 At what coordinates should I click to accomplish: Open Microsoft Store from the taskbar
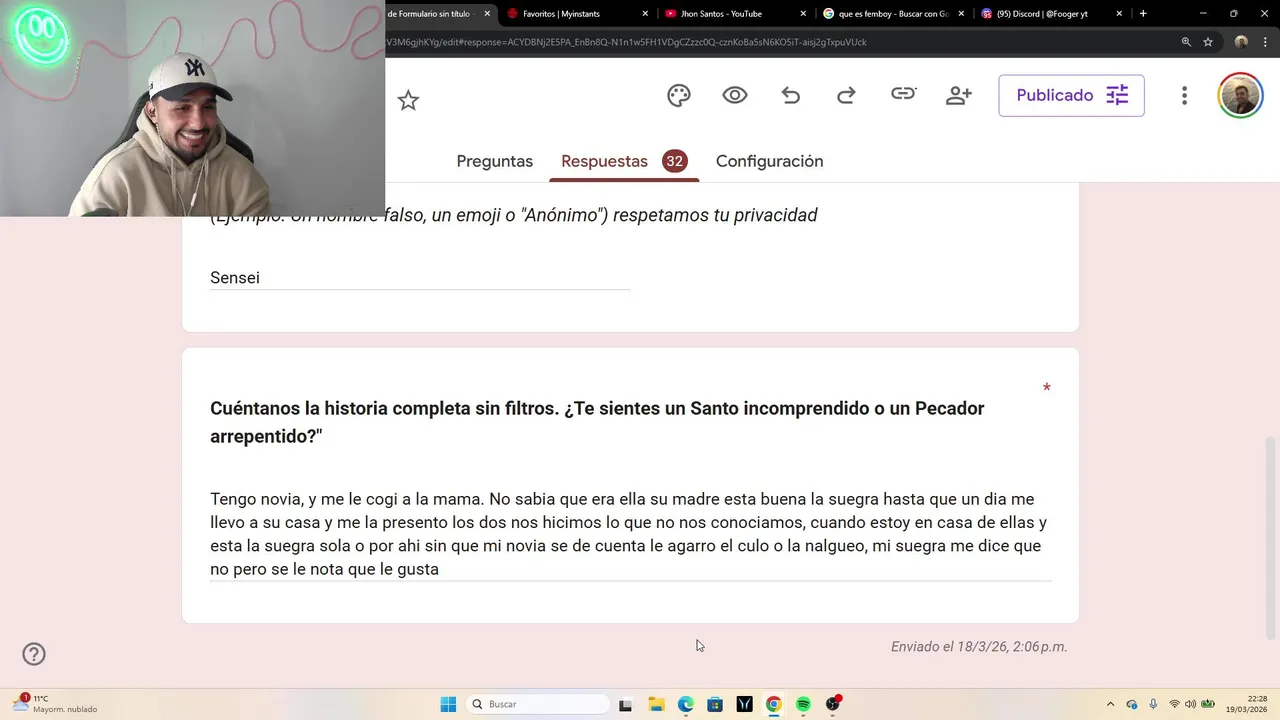coord(715,704)
